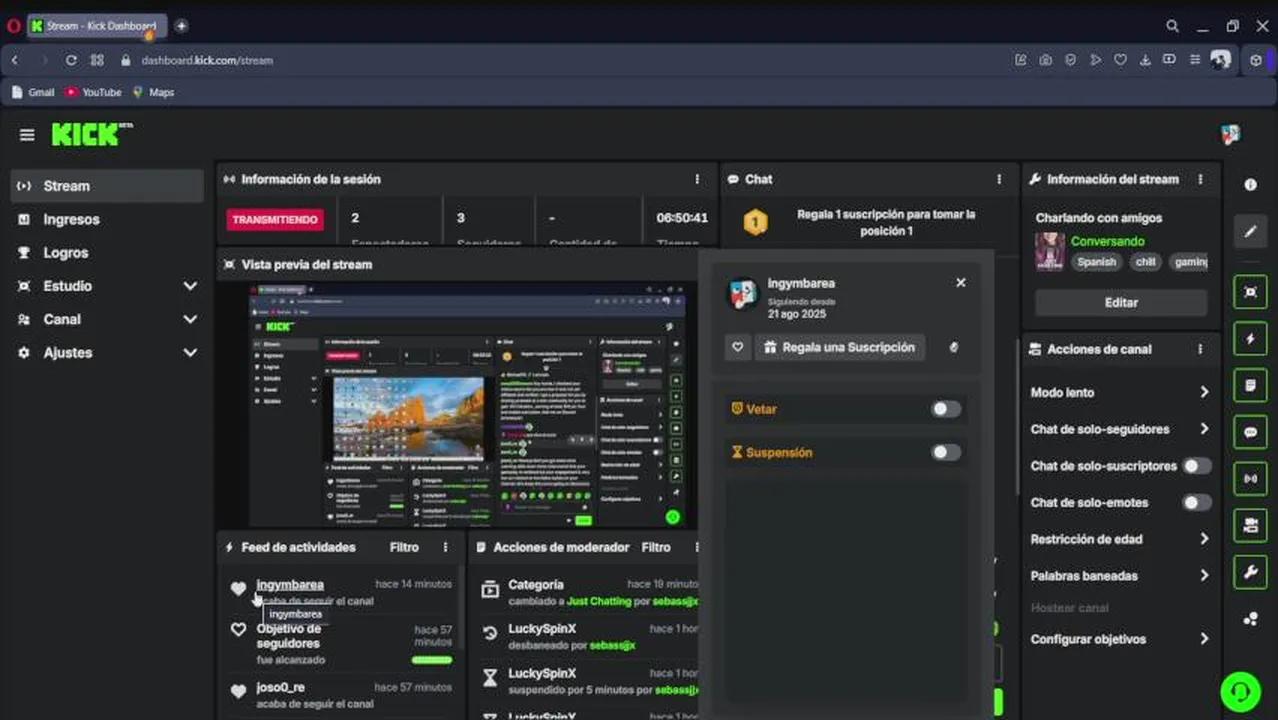Click the stream preview thumbnail
Screen dimensions: 1278x720
click(466, 404)
